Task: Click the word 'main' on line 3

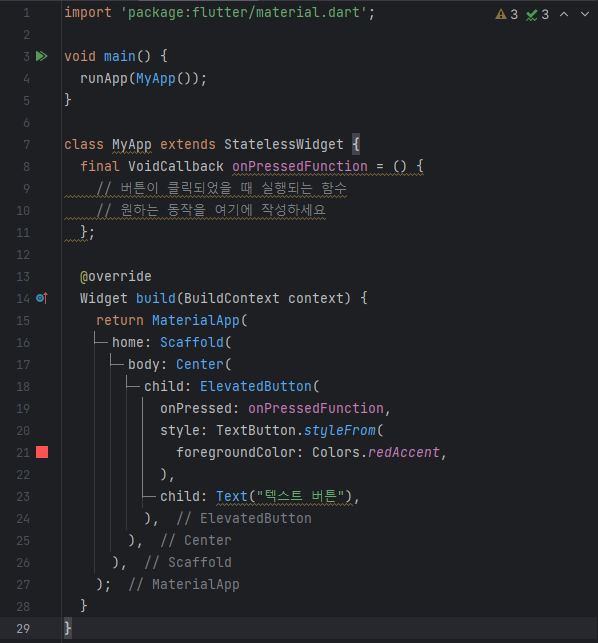Action: [120, 56]
